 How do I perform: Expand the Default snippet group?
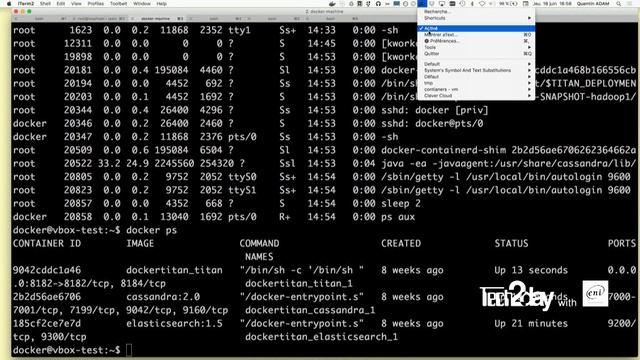pyautogui.click(x=476, y=64)
